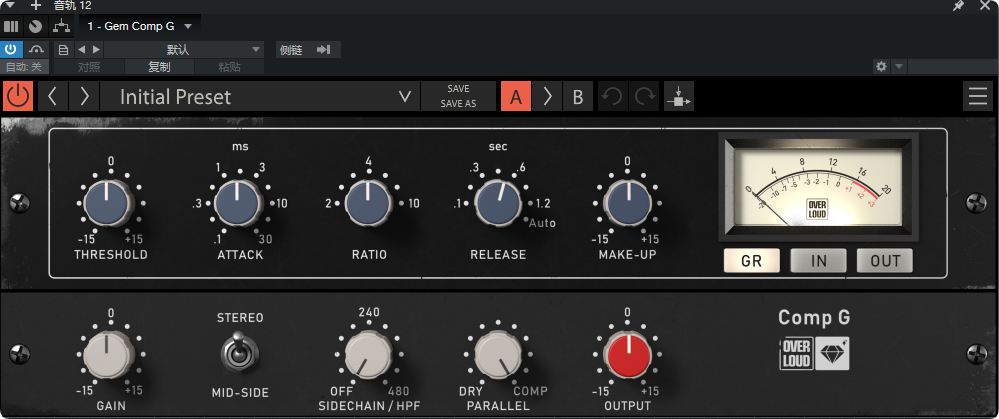
Task: Select previous host preset triangle
Action: (81, 49)
